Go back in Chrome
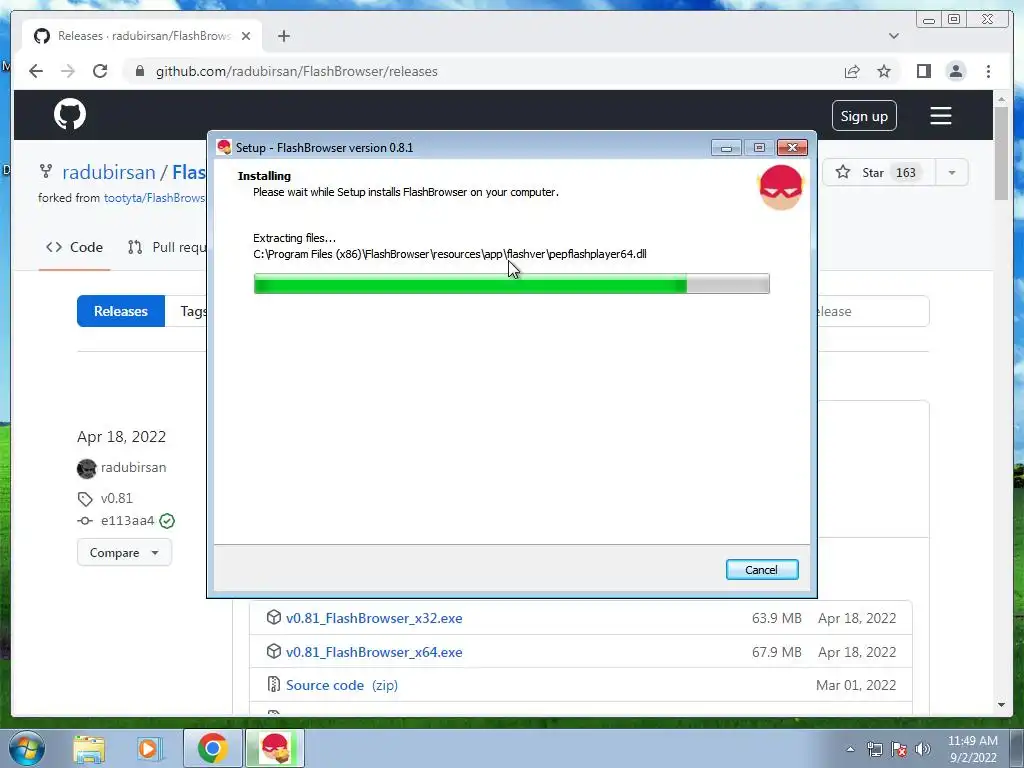 click(x=35, y=71)
